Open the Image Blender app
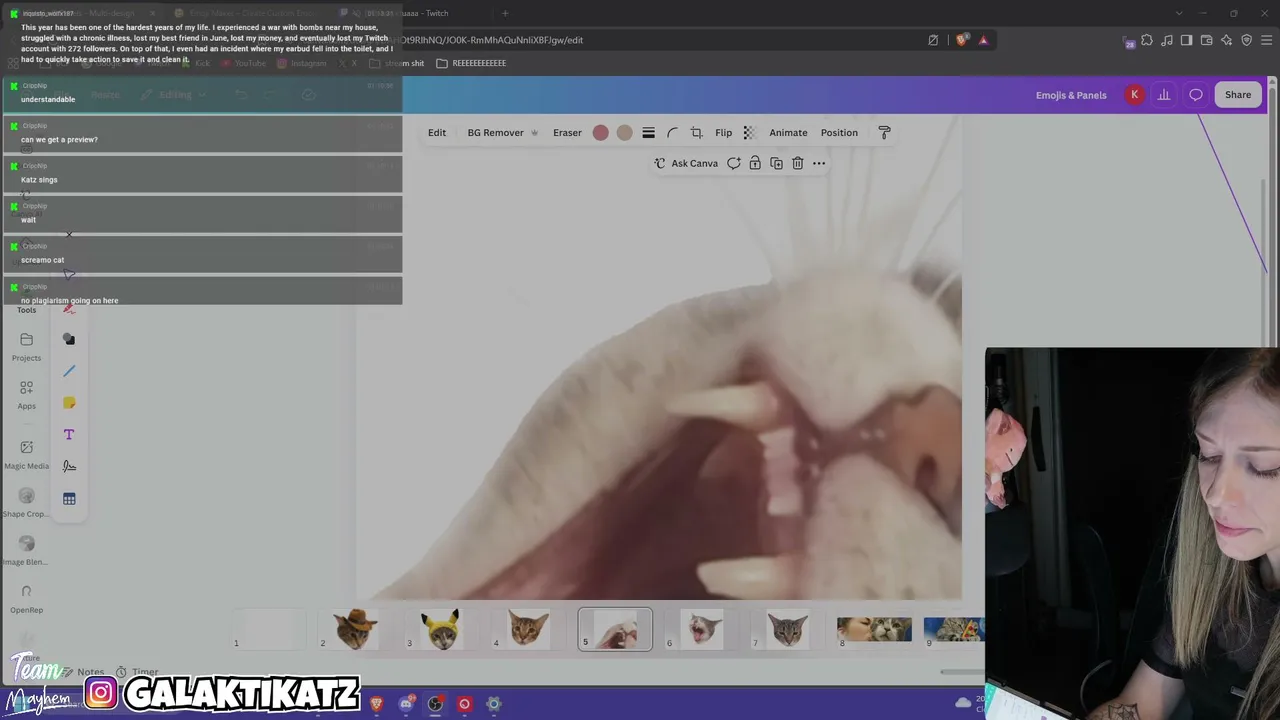Screen dimensions: 1280x720 coord(26,550)
